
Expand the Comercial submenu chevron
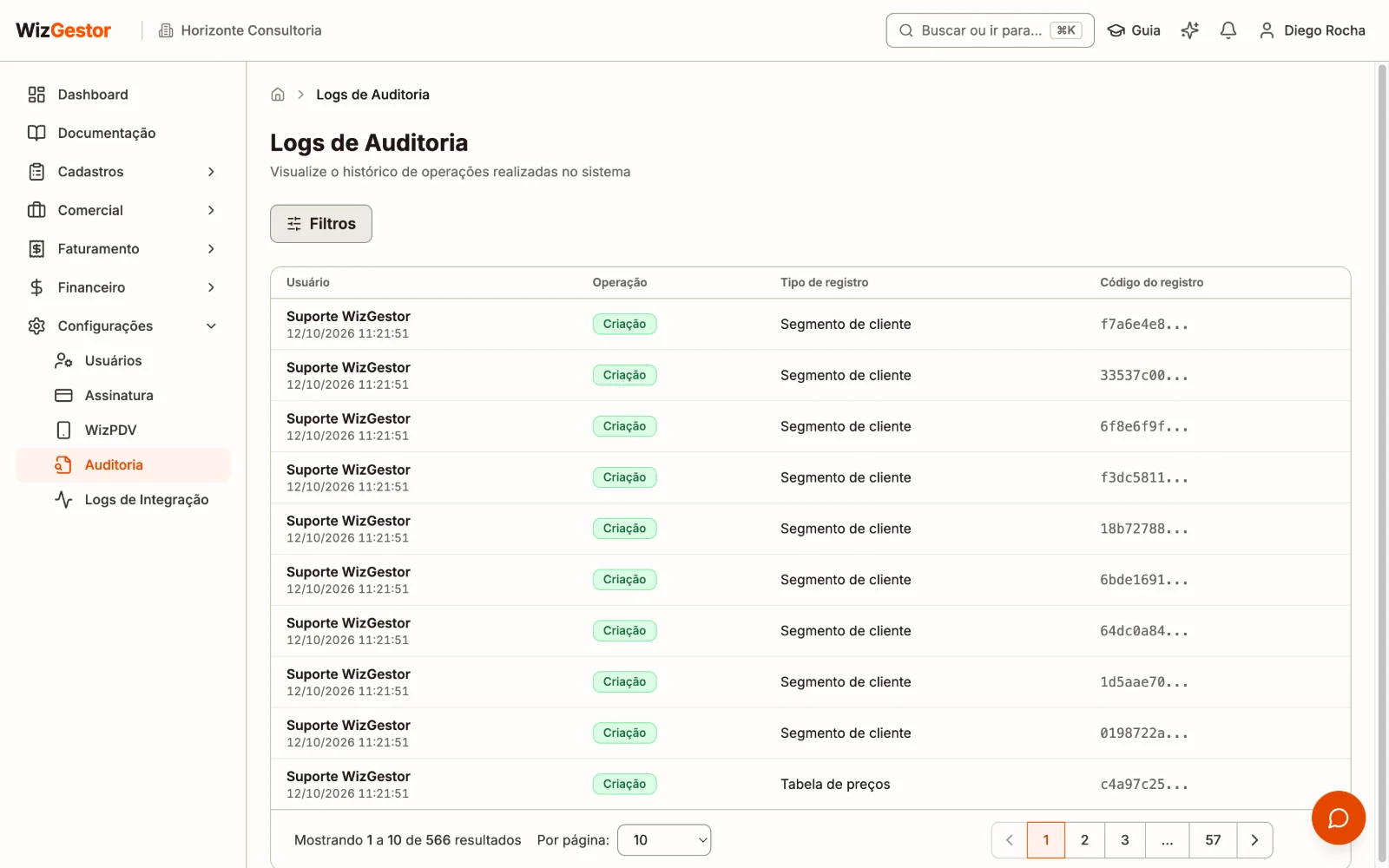coord(211,210)
